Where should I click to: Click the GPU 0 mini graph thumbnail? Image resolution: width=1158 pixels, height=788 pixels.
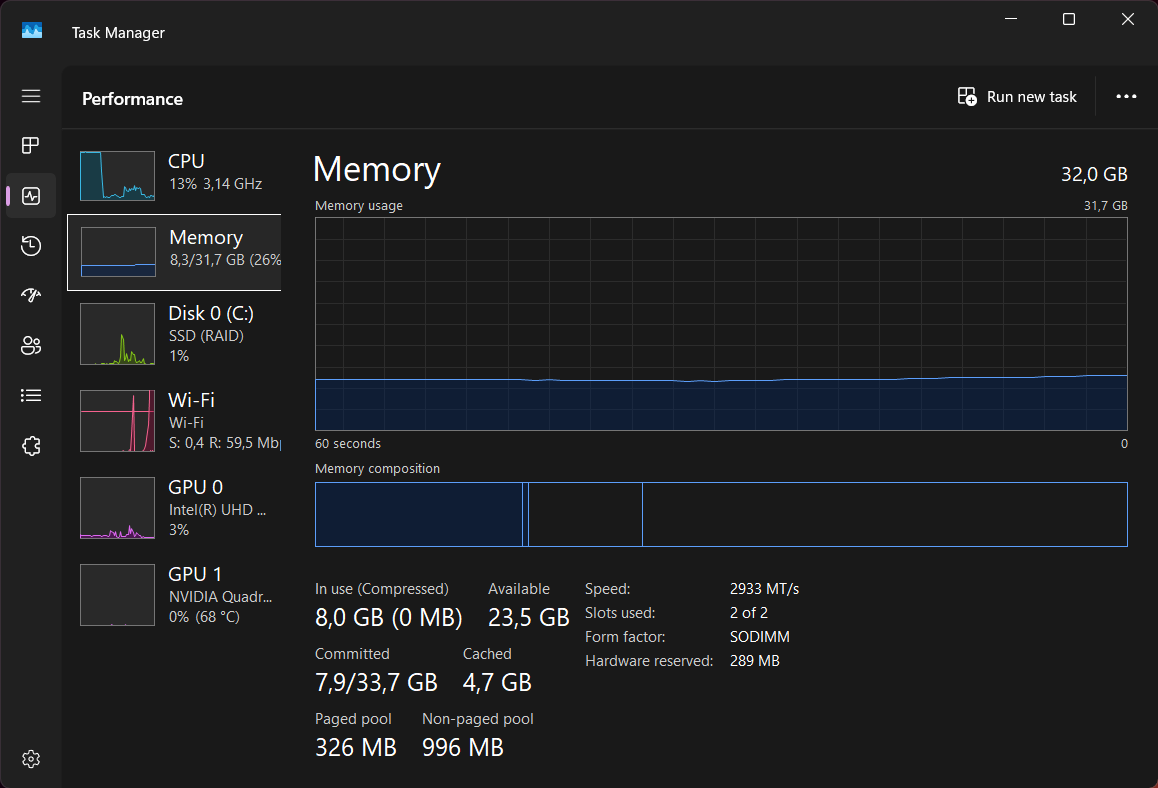(x=117, y=508)
